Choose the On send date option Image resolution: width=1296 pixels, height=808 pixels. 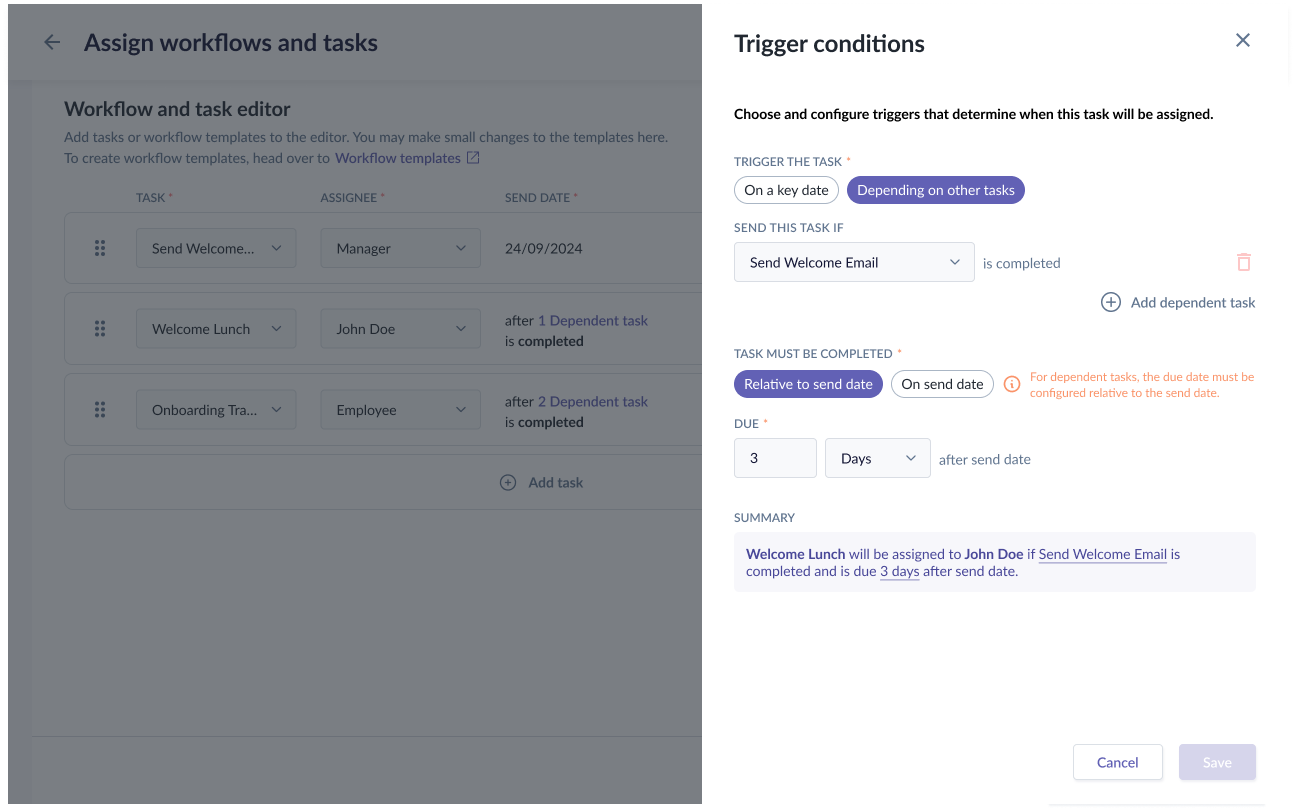click(942, 384)
